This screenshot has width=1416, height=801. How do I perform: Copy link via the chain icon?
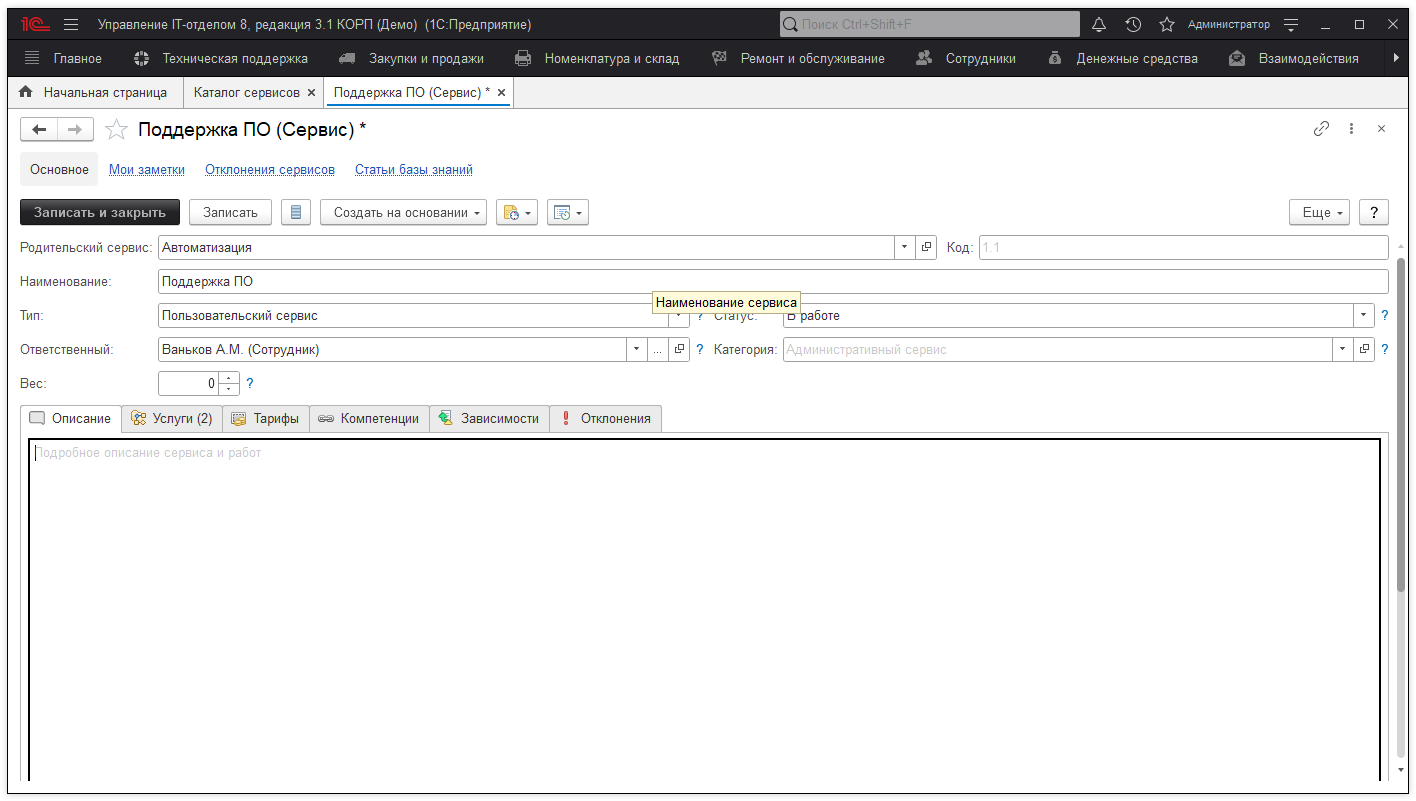[1321, 129]
